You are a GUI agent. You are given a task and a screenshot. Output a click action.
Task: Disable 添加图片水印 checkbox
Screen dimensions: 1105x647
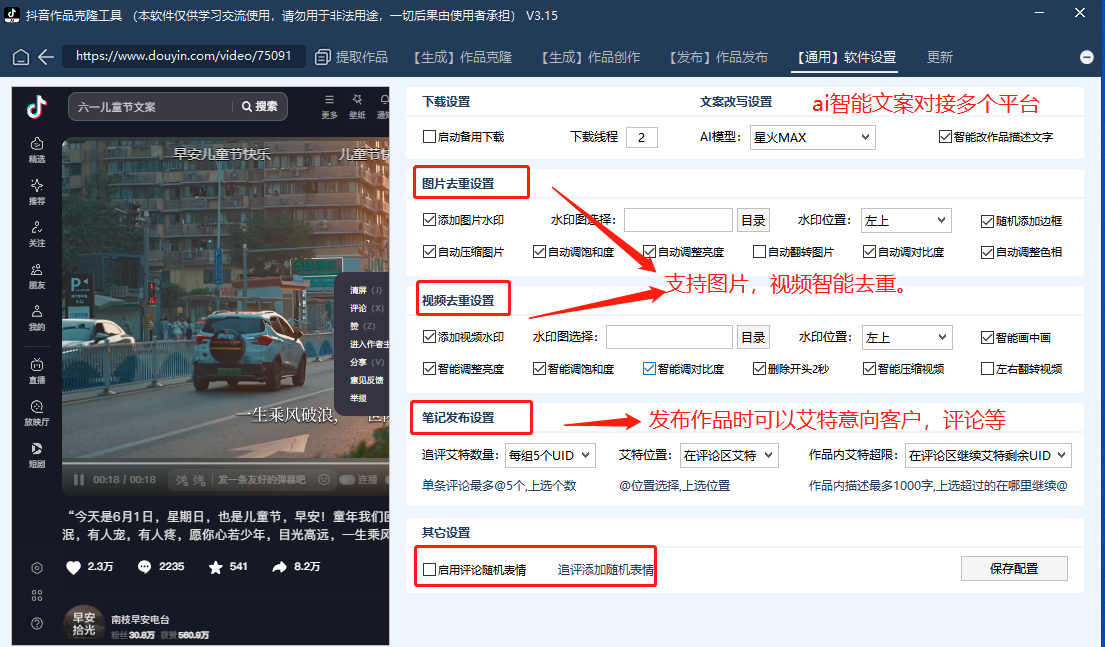(428, 220)
